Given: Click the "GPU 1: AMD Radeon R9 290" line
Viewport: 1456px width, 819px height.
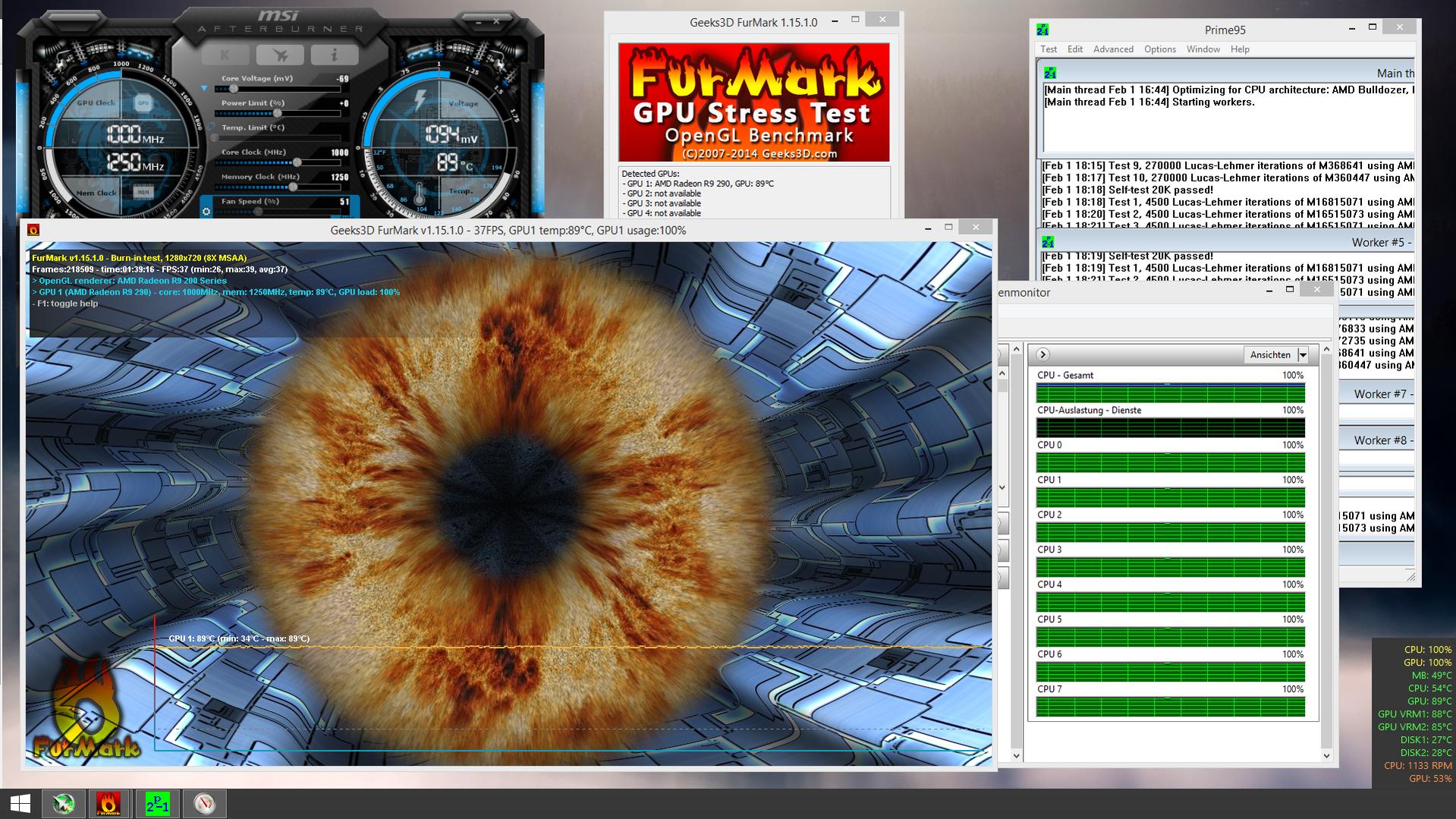Looking at the screenshot, I should pos(698,184).
